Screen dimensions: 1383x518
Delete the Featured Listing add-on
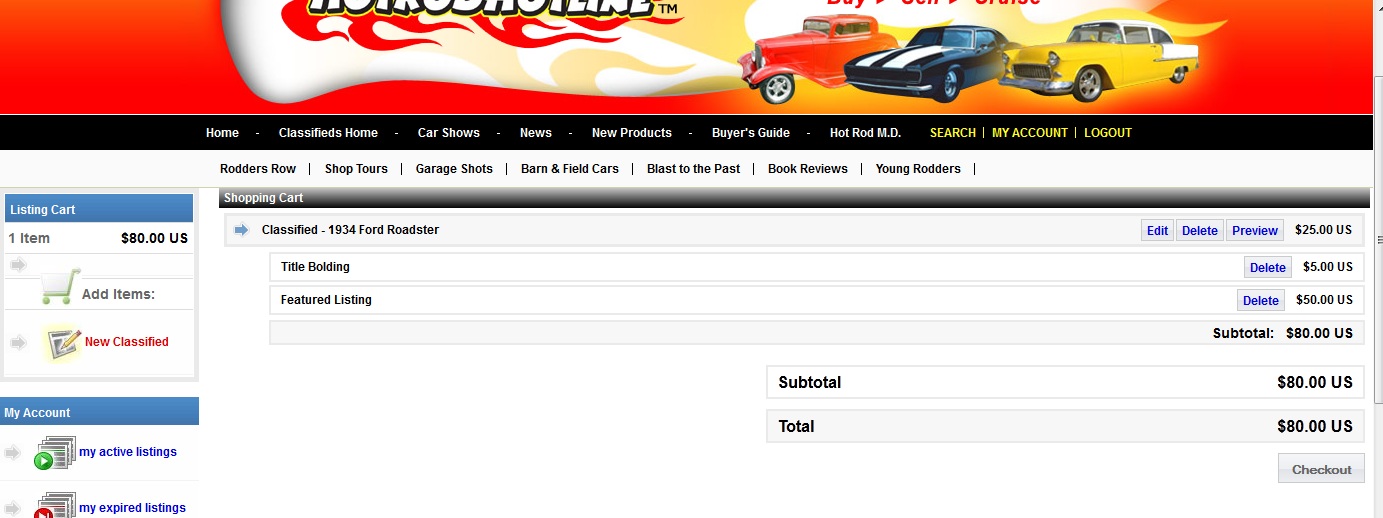(1260, 301)
